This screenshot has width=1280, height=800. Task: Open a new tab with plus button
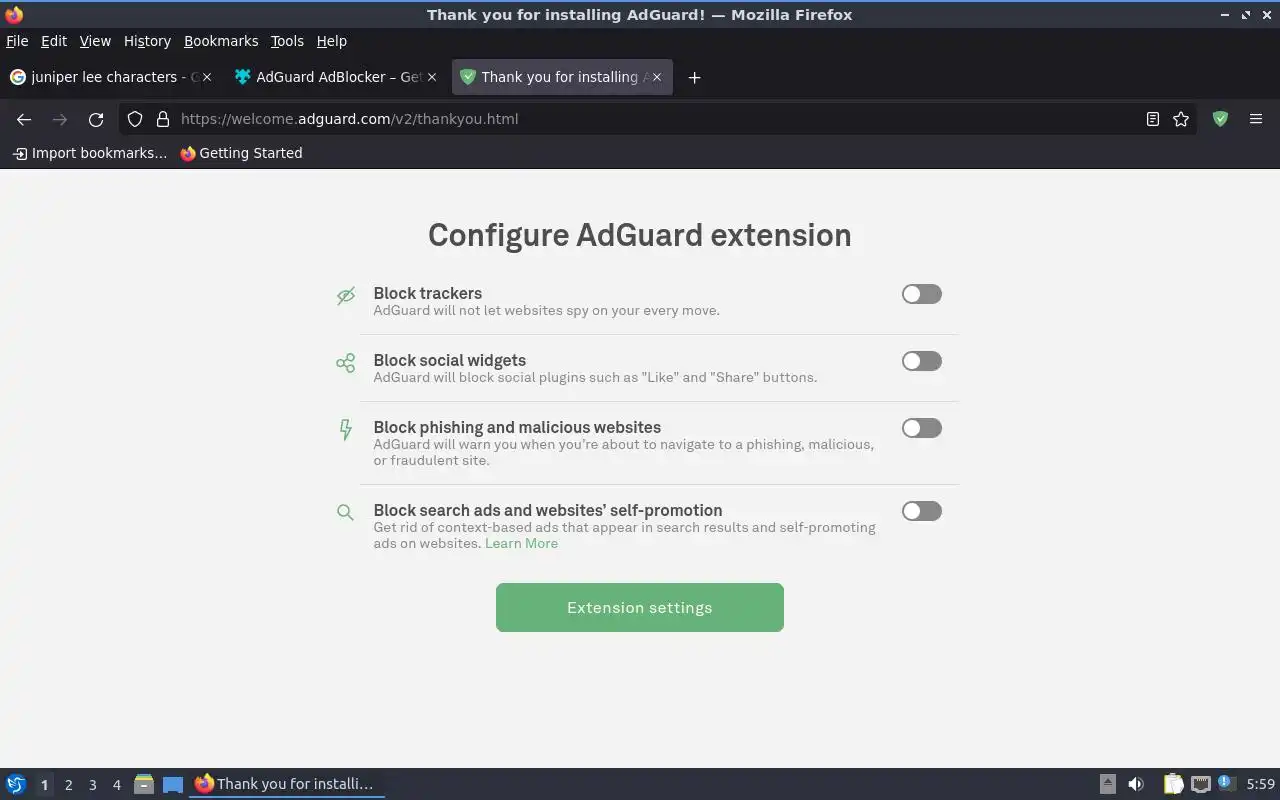tap(694, 77)
